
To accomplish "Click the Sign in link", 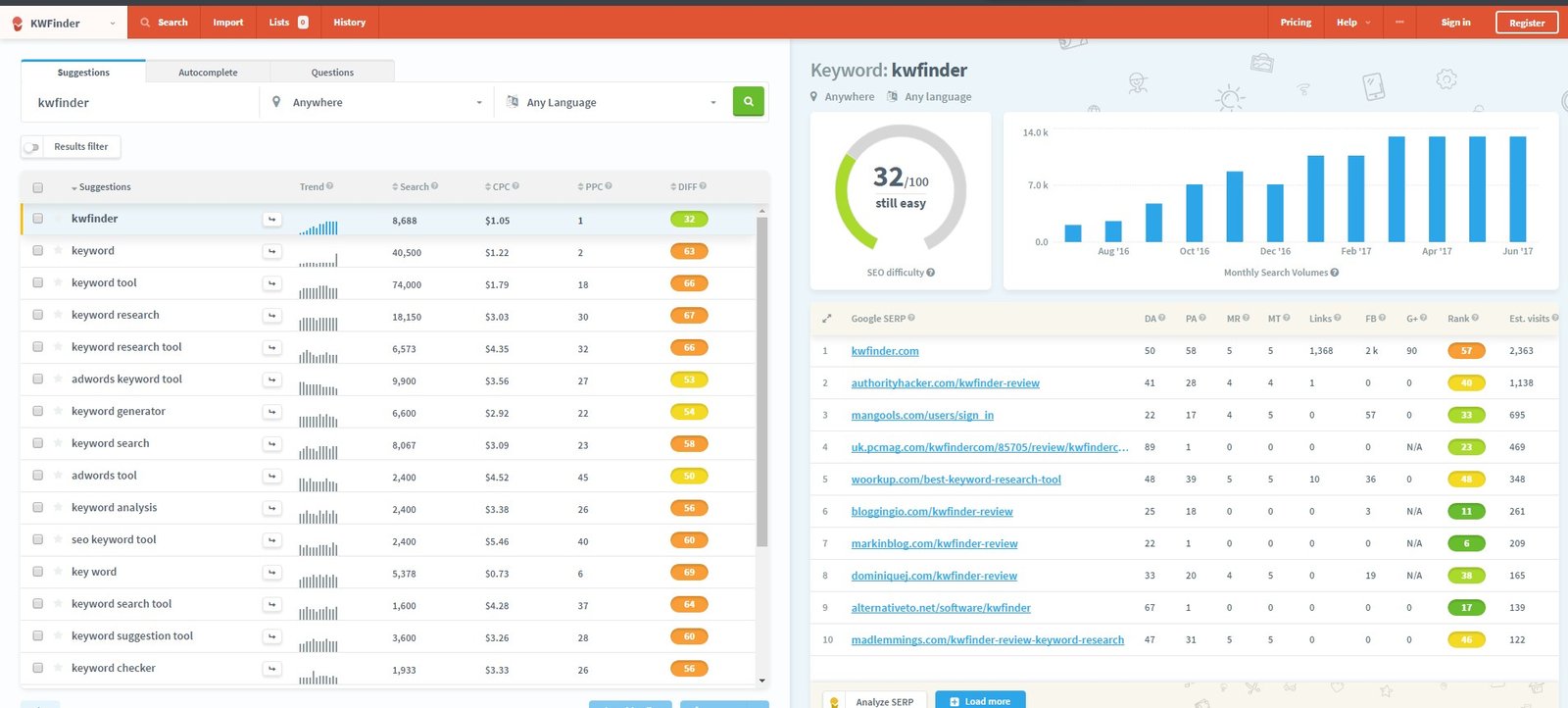I will point(1455,23).
